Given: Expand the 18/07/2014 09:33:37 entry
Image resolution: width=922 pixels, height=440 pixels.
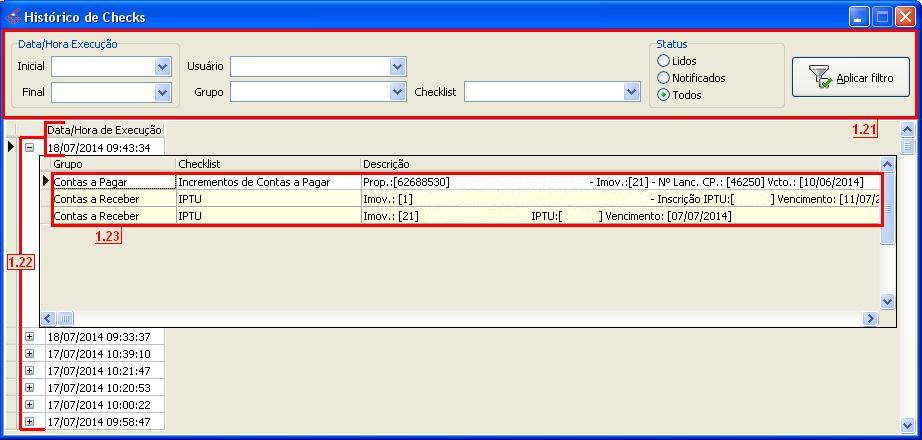Looking at the screenshot, I should [x=29, y=337].
